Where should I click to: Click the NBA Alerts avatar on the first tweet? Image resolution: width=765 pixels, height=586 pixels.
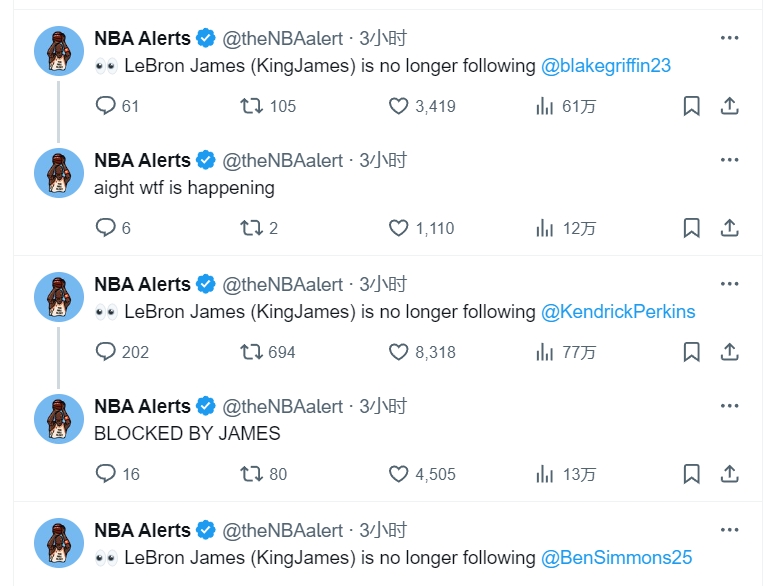coord(59,51)
